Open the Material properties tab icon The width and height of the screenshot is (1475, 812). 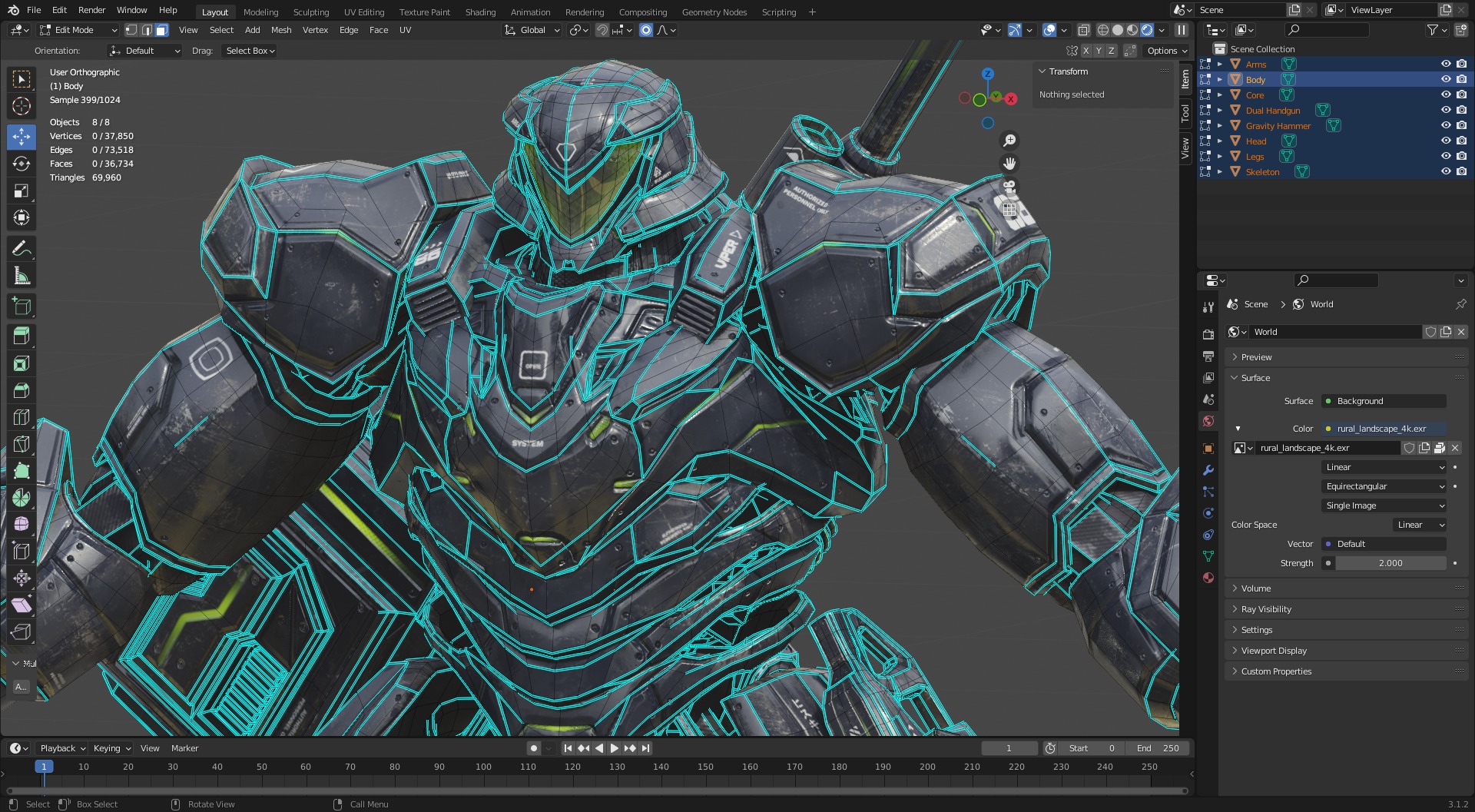click(1208, 578)
